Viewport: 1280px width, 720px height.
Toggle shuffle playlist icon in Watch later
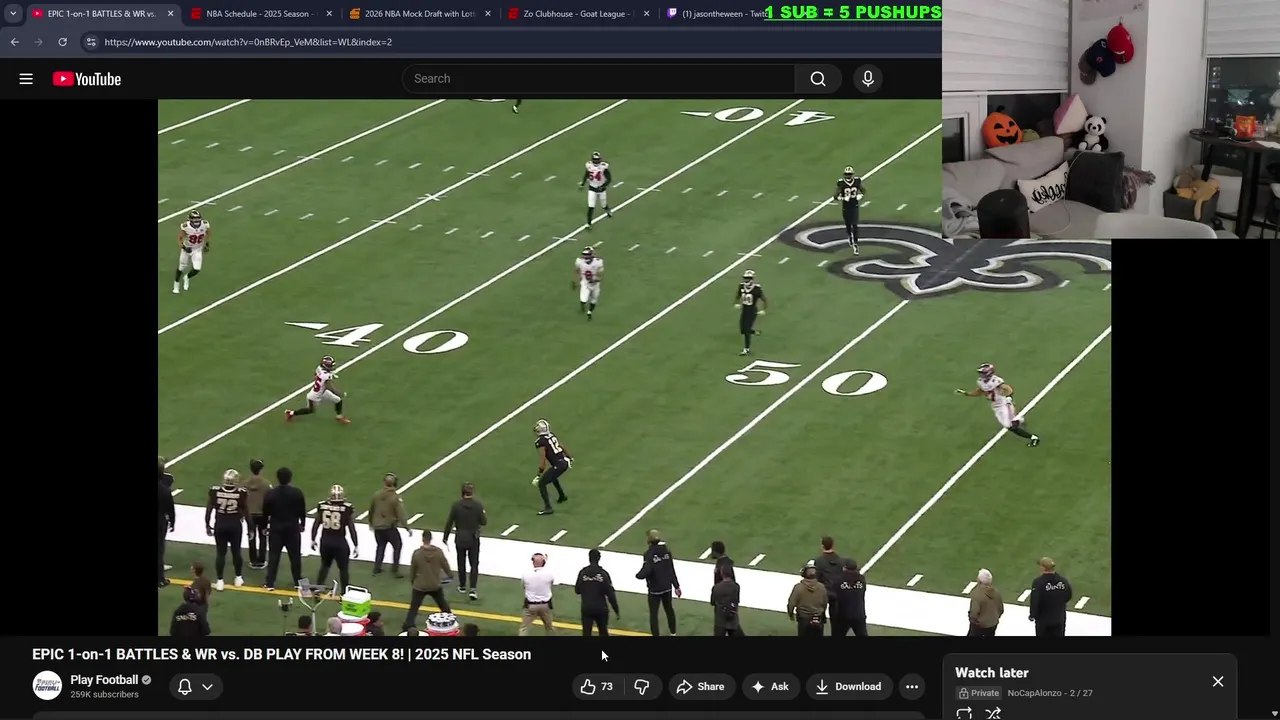tap(993, 713)
